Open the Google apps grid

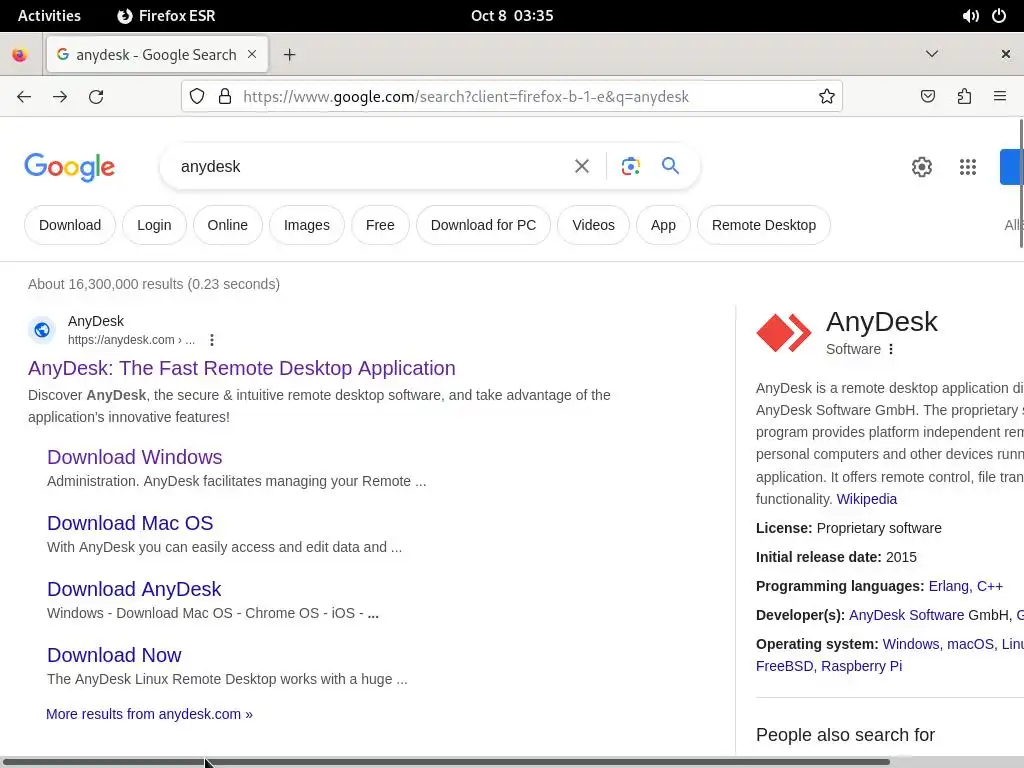pyautogui.click(x=968, y=167)
